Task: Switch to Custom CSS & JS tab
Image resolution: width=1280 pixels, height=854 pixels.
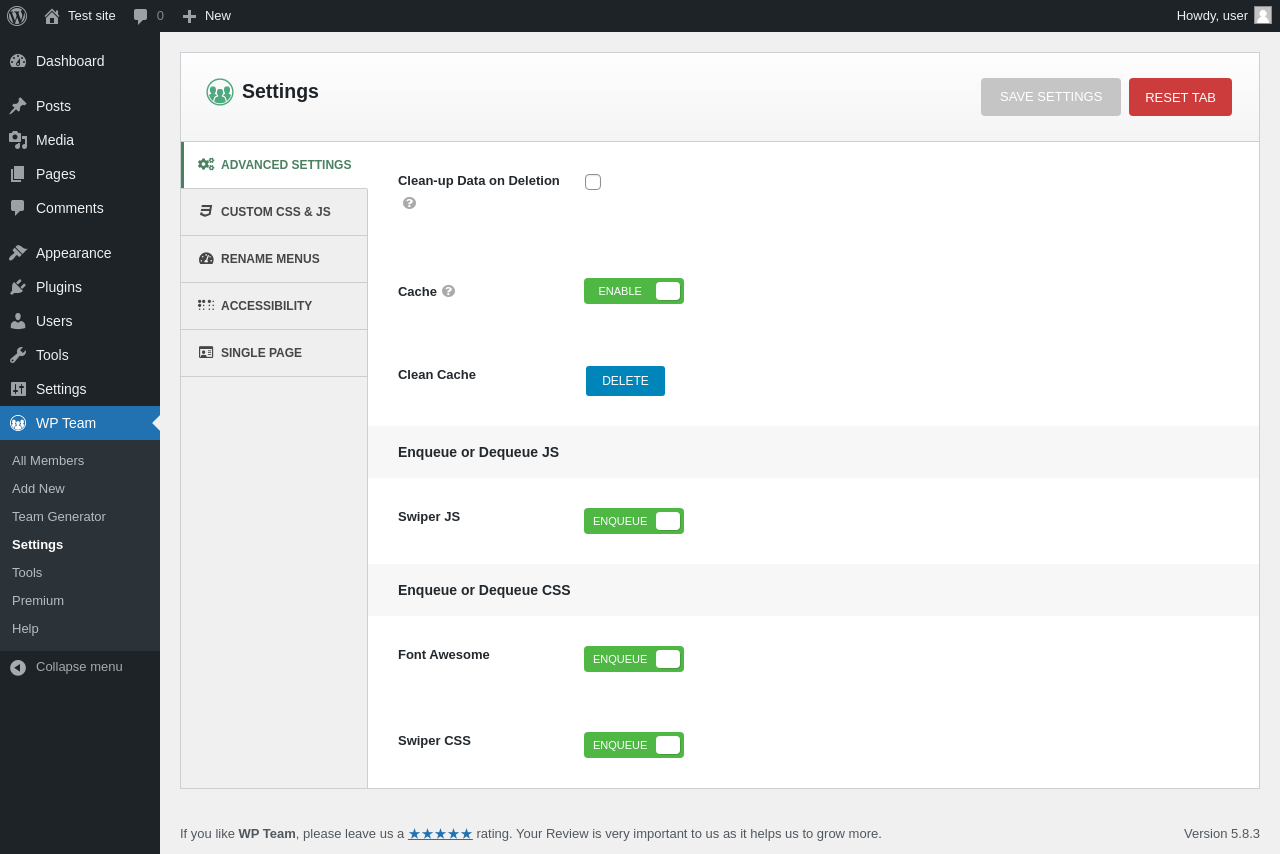Action: tap(274, 212)
